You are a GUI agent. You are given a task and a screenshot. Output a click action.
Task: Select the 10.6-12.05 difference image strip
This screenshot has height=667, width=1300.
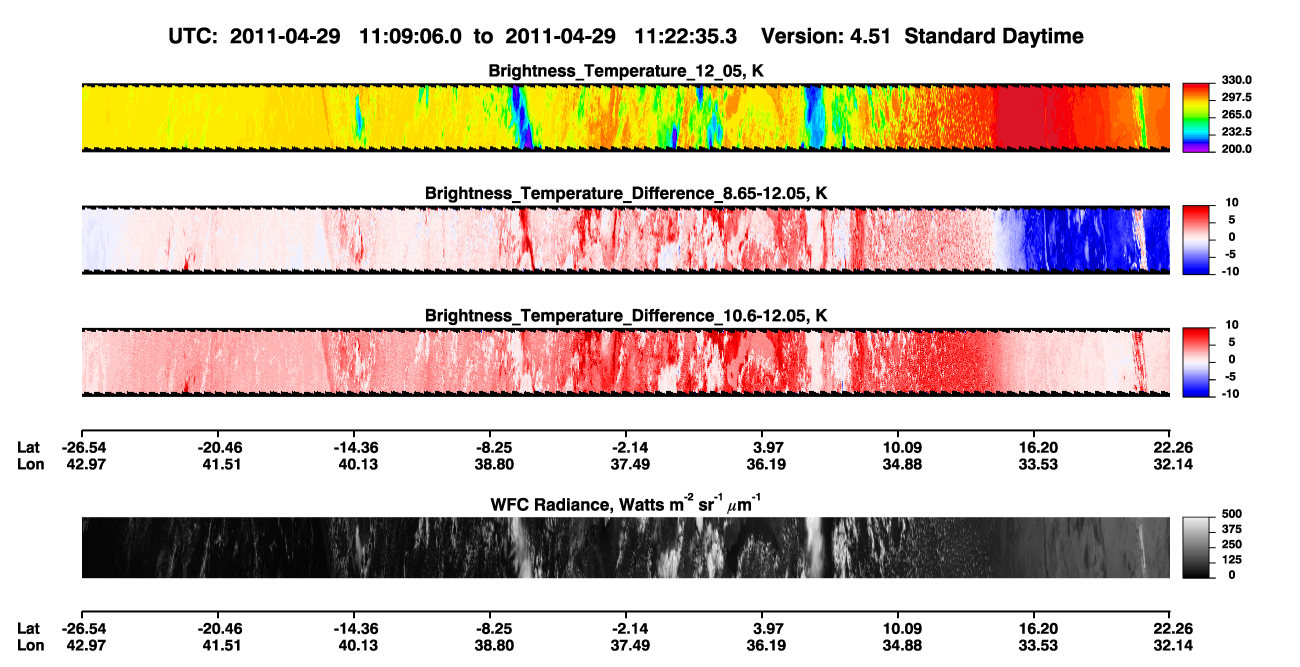[x=625, y=362]
